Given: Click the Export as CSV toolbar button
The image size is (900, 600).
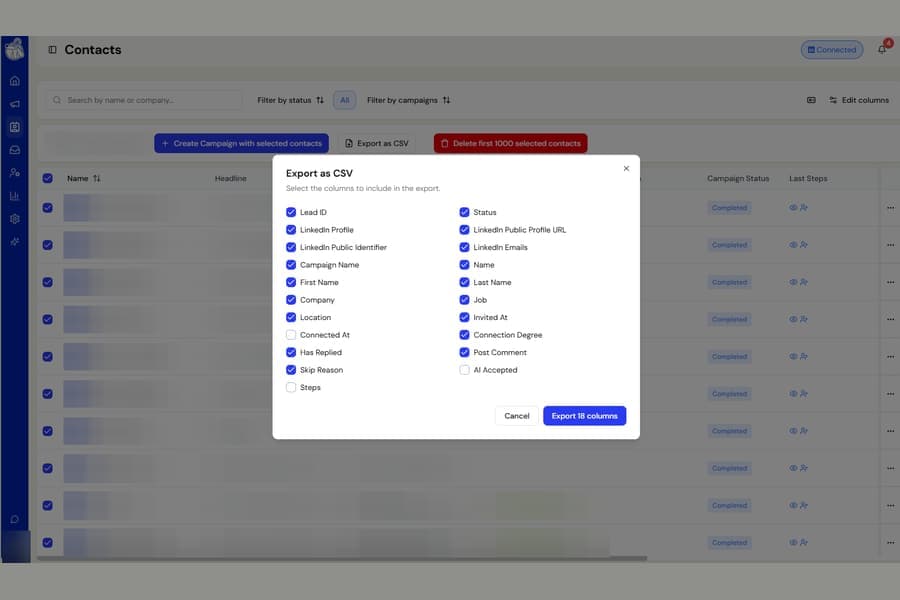Looking at the screenshot, I should (x=377, y=144).
